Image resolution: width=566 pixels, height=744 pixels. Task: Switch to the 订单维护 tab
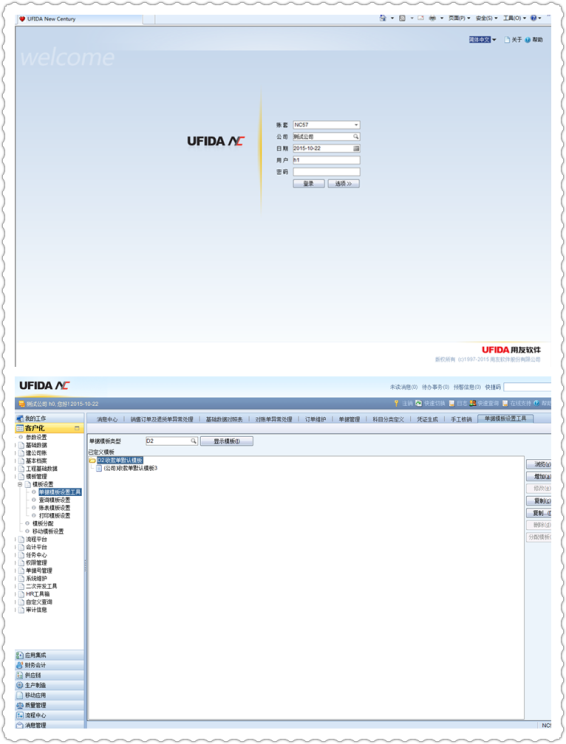[x=315, y=419]
